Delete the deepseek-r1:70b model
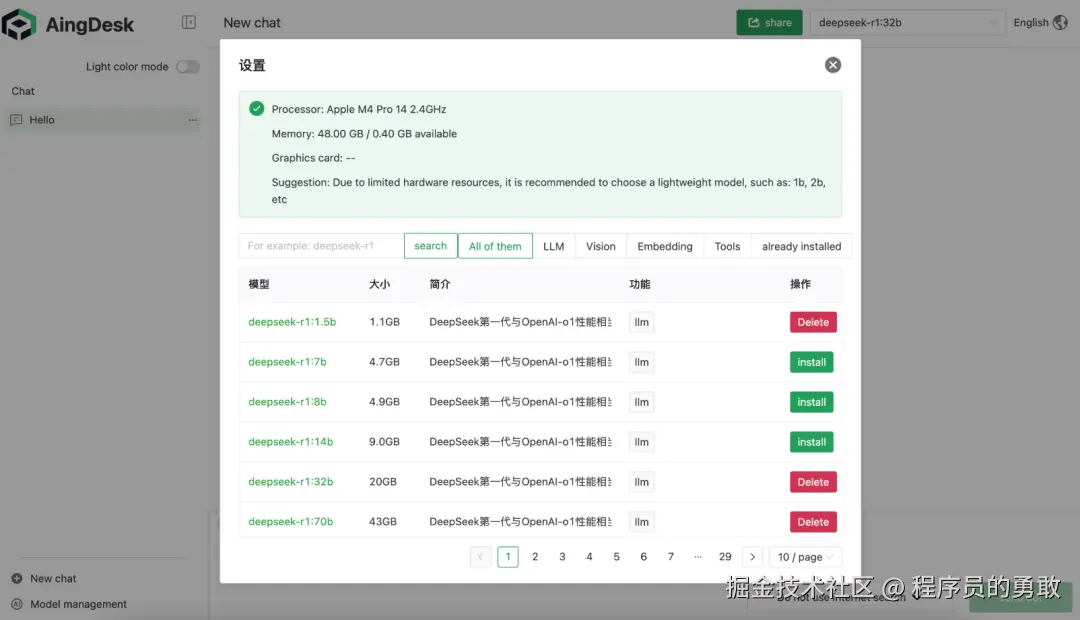This screenshot has width=1080, height=620. pos(813,522)
